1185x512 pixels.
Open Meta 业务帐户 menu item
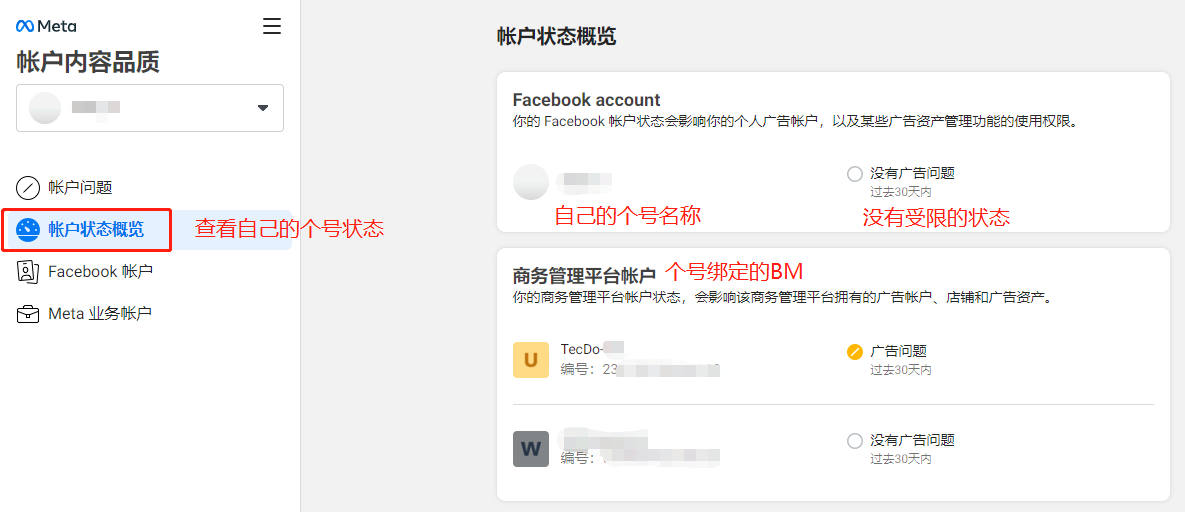pyautogui.click(x=100, y=314)
